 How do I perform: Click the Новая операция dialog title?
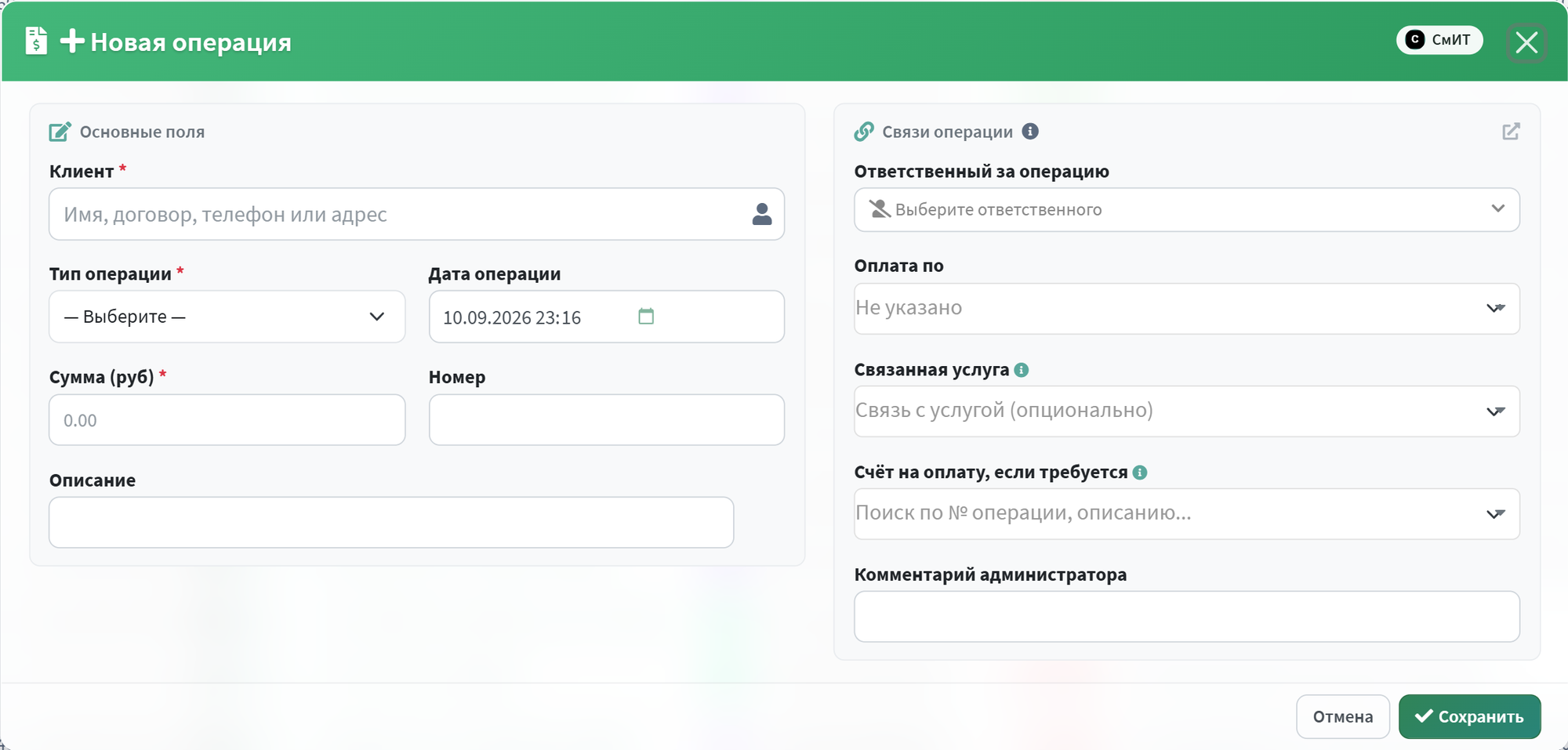click(x=191, y=42)
